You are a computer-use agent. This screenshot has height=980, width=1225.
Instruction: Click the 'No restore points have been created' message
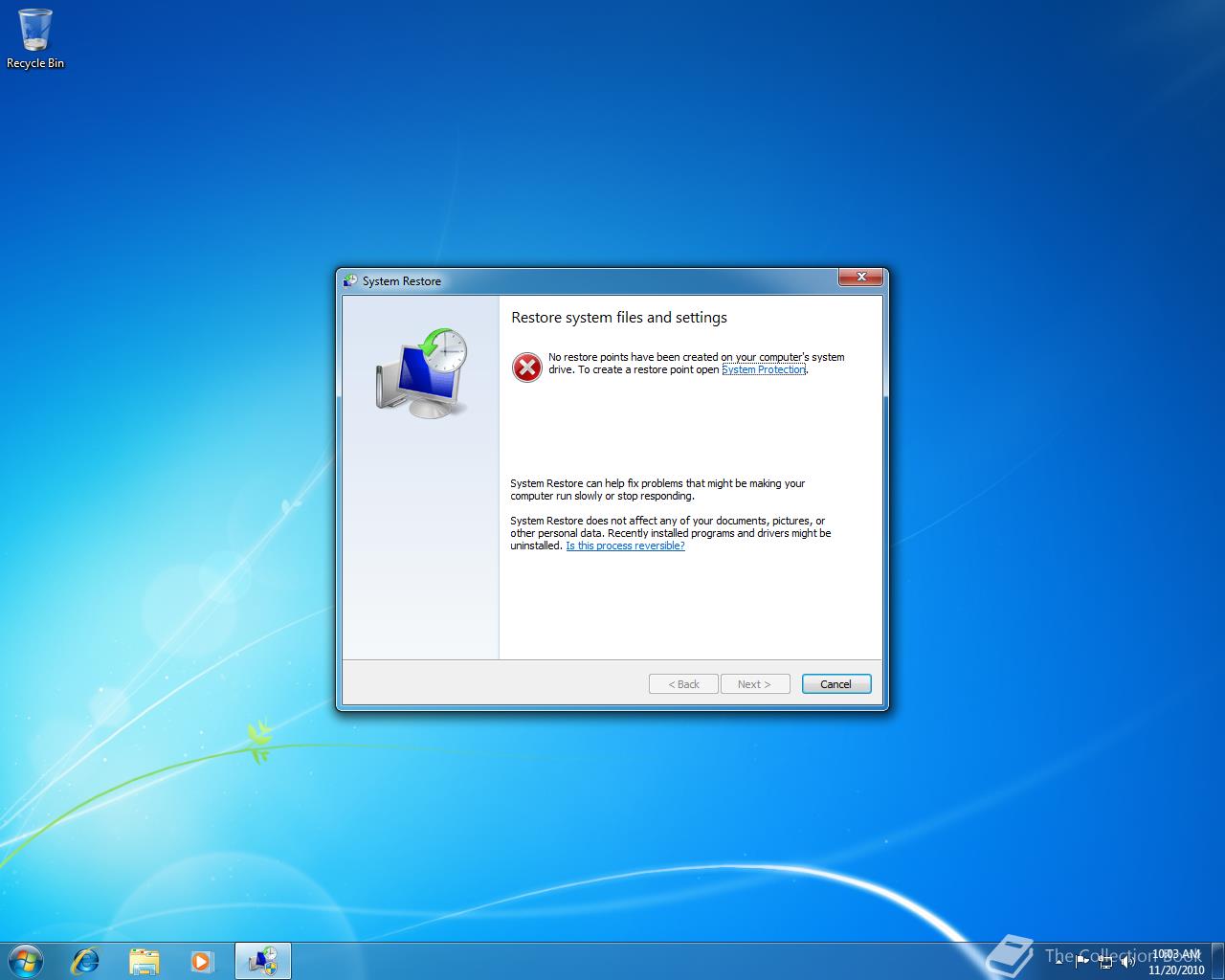tap(697, 364)
